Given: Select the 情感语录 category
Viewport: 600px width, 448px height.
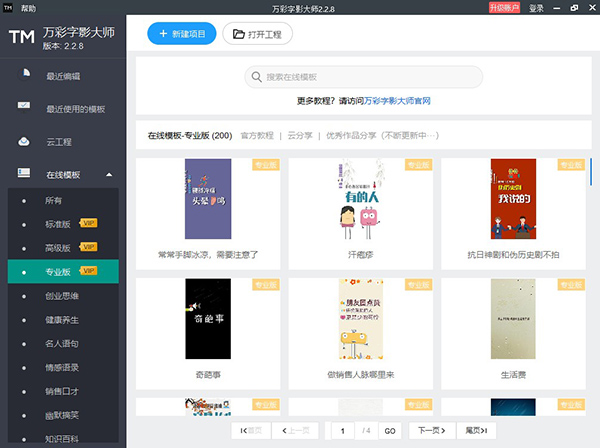Looking at the screenshot, I should click(x=63, y=368).
